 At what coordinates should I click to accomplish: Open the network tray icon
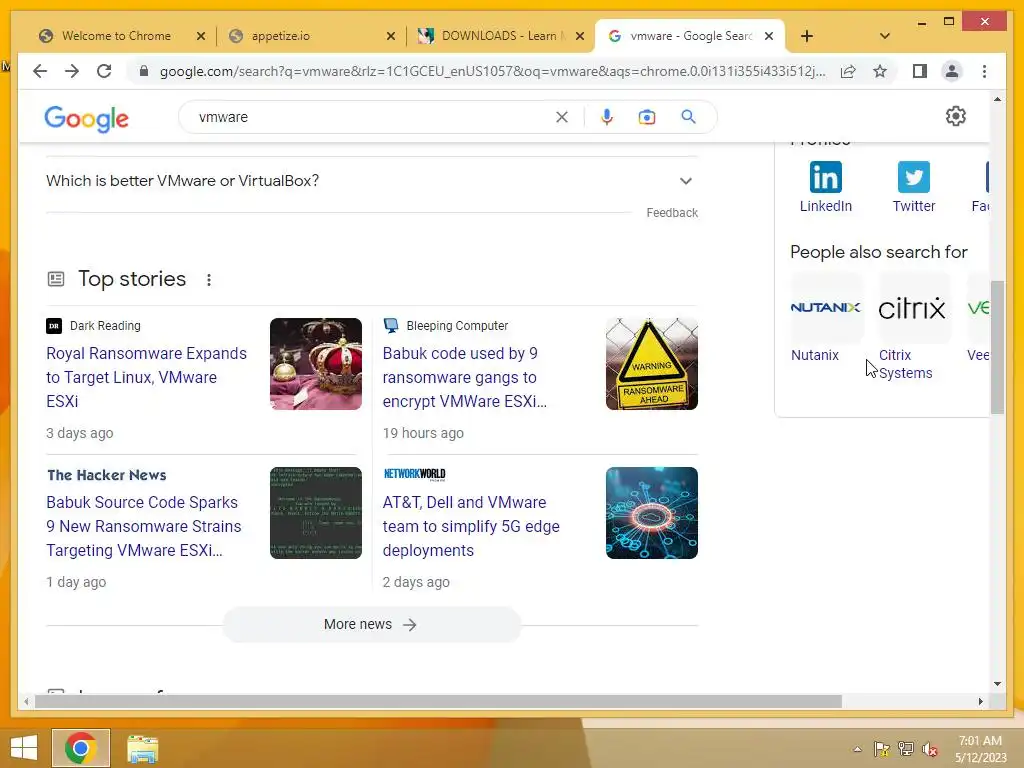(x=906, y=749)
